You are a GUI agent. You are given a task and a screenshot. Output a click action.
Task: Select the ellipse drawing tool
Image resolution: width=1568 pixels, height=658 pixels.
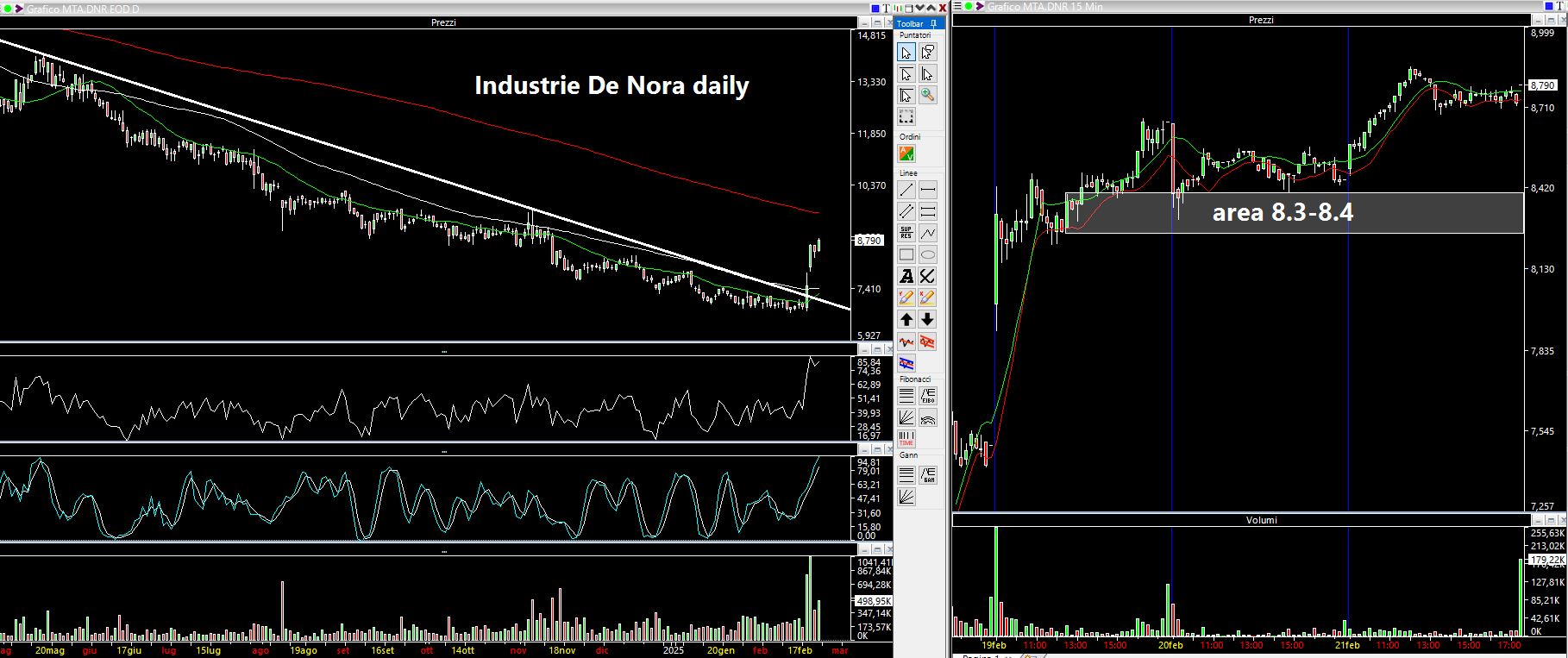[927, 254]
